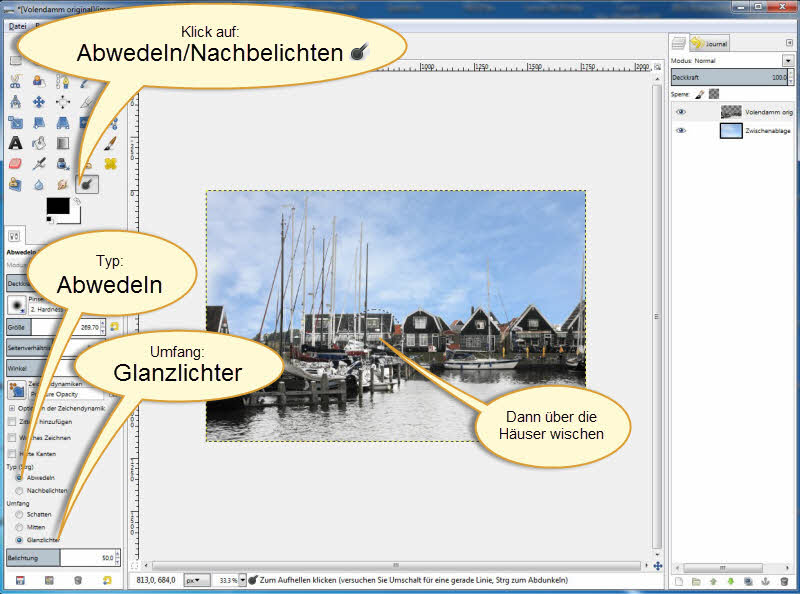Adjust Größe value with stepper arrows
Screen dimensions: 800x594
pyautogui.click(x=103, y=327)
